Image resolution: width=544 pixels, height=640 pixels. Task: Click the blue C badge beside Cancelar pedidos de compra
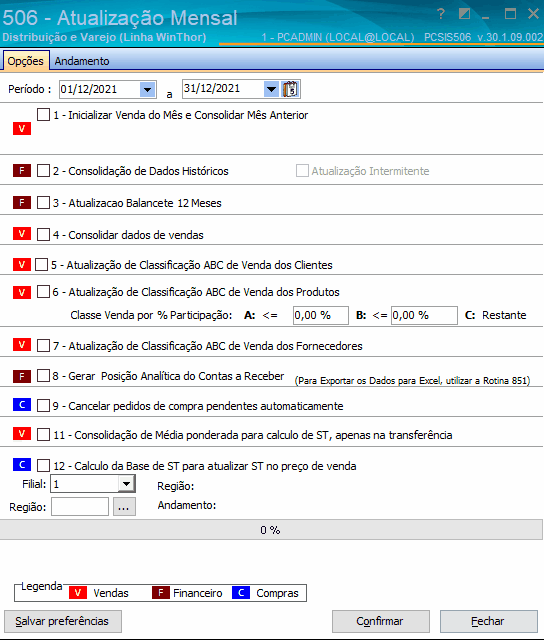pos(22,405)
